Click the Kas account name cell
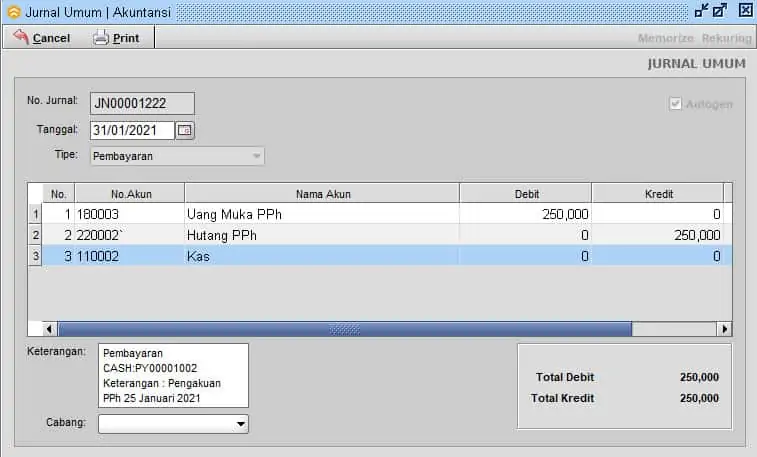The height and width of the screenshot is (457, 757). pos(322,256)
